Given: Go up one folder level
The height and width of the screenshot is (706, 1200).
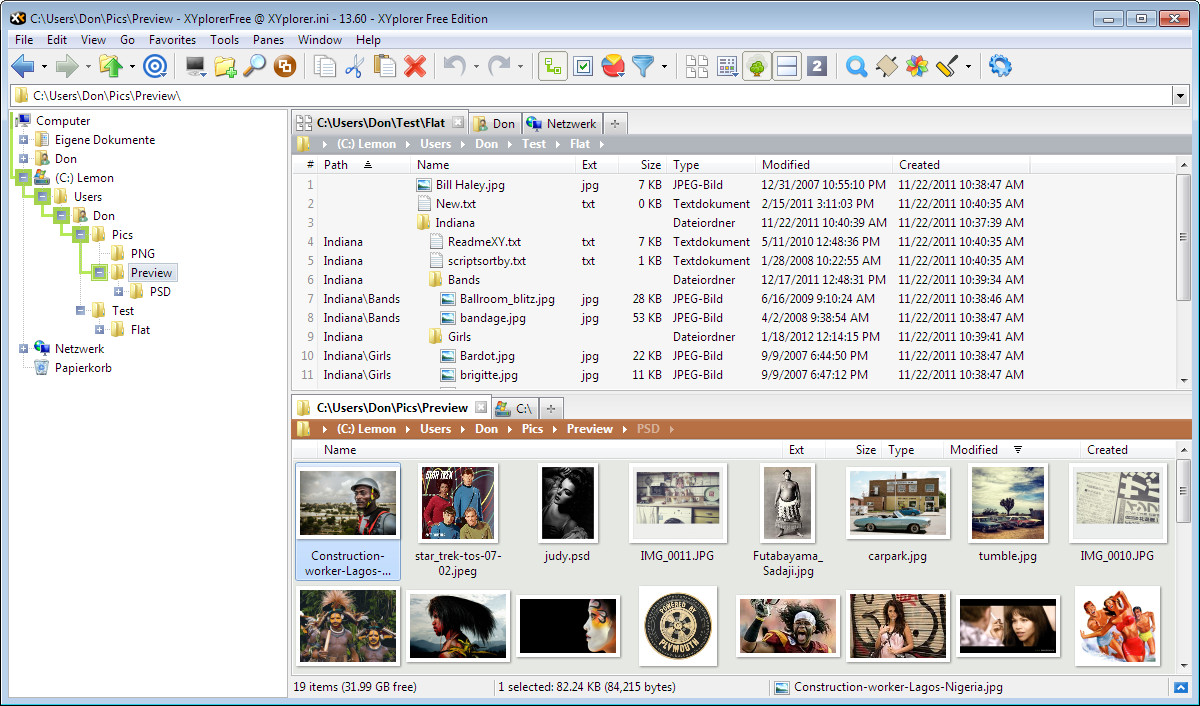Looking at the screenshot, I should [111, 67].
